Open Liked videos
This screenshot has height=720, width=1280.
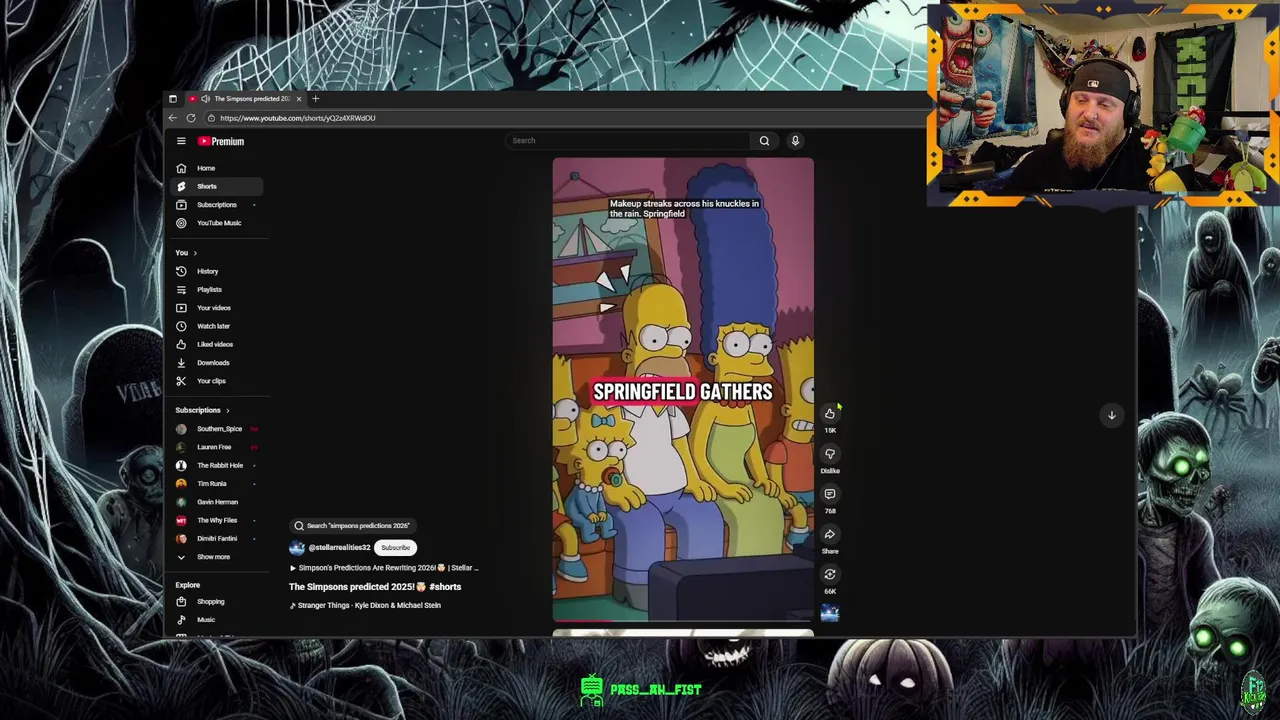(x=215, y=344)
